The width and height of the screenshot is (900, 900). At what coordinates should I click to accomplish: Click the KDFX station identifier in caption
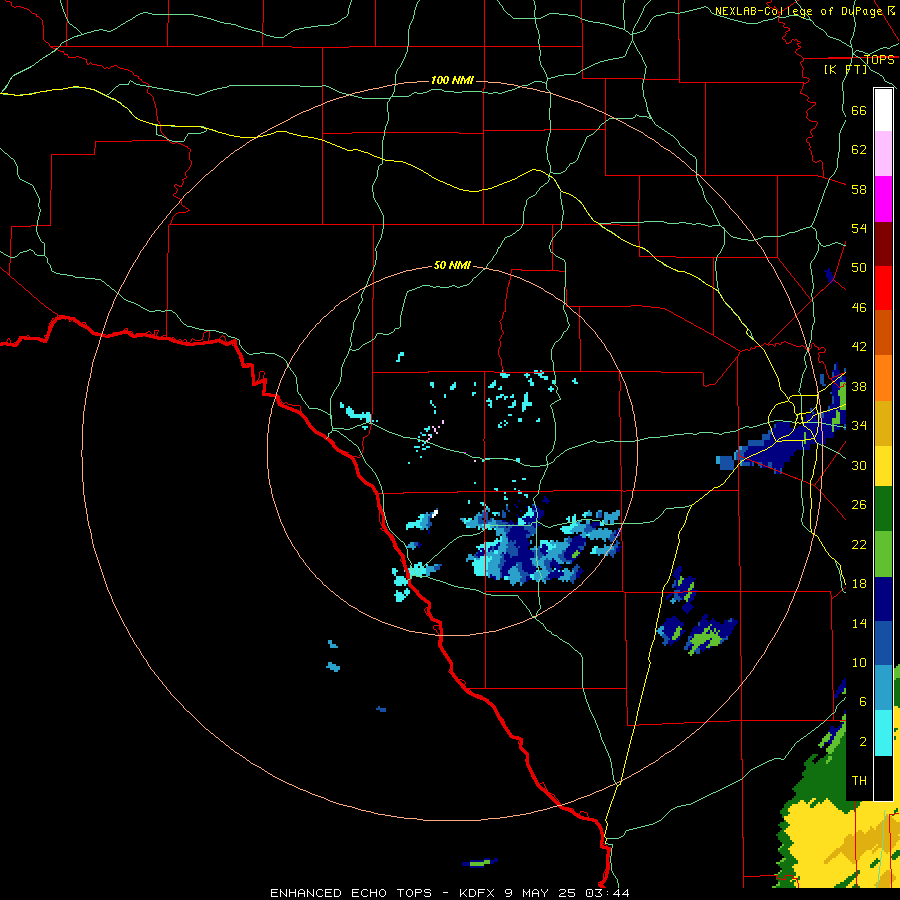coord(476,893)
